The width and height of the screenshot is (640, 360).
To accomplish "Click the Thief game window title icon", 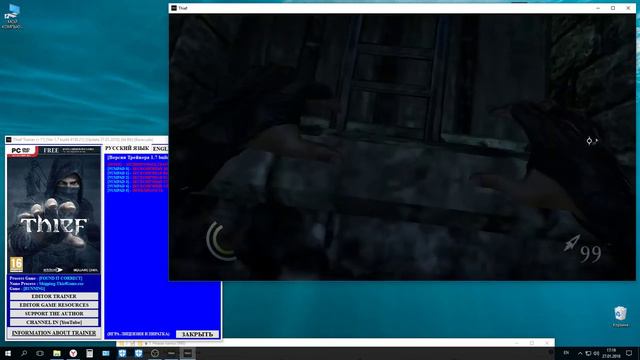I will 174,8.
